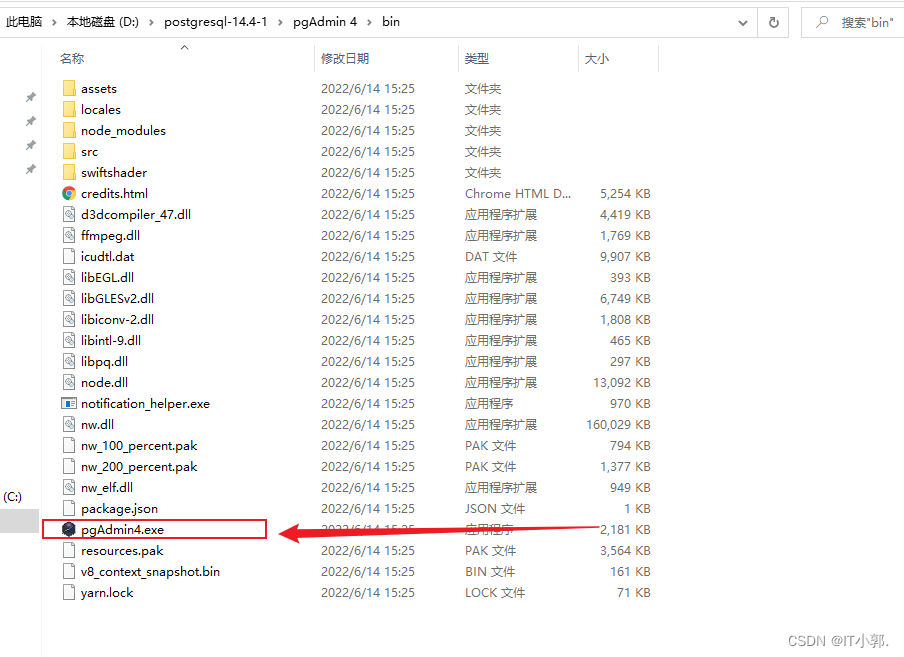The height and width of the screenshot is (657, 904).
Task: Click the file name nw_200_percent.pak
Action: coord(139,467)
